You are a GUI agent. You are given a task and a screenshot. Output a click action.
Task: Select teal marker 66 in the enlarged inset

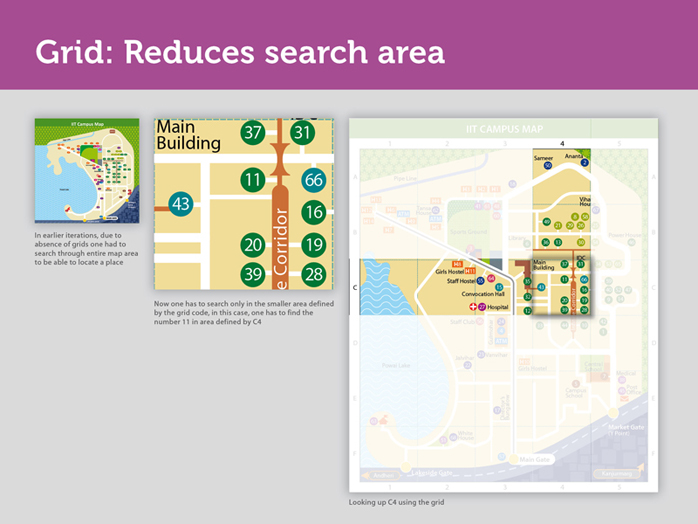coord(314,180)
